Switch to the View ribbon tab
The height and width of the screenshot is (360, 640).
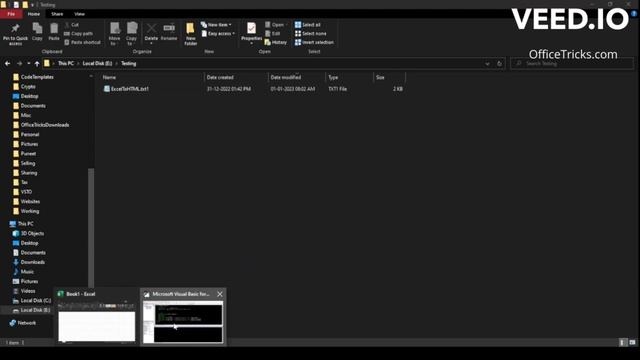point(80,14)
